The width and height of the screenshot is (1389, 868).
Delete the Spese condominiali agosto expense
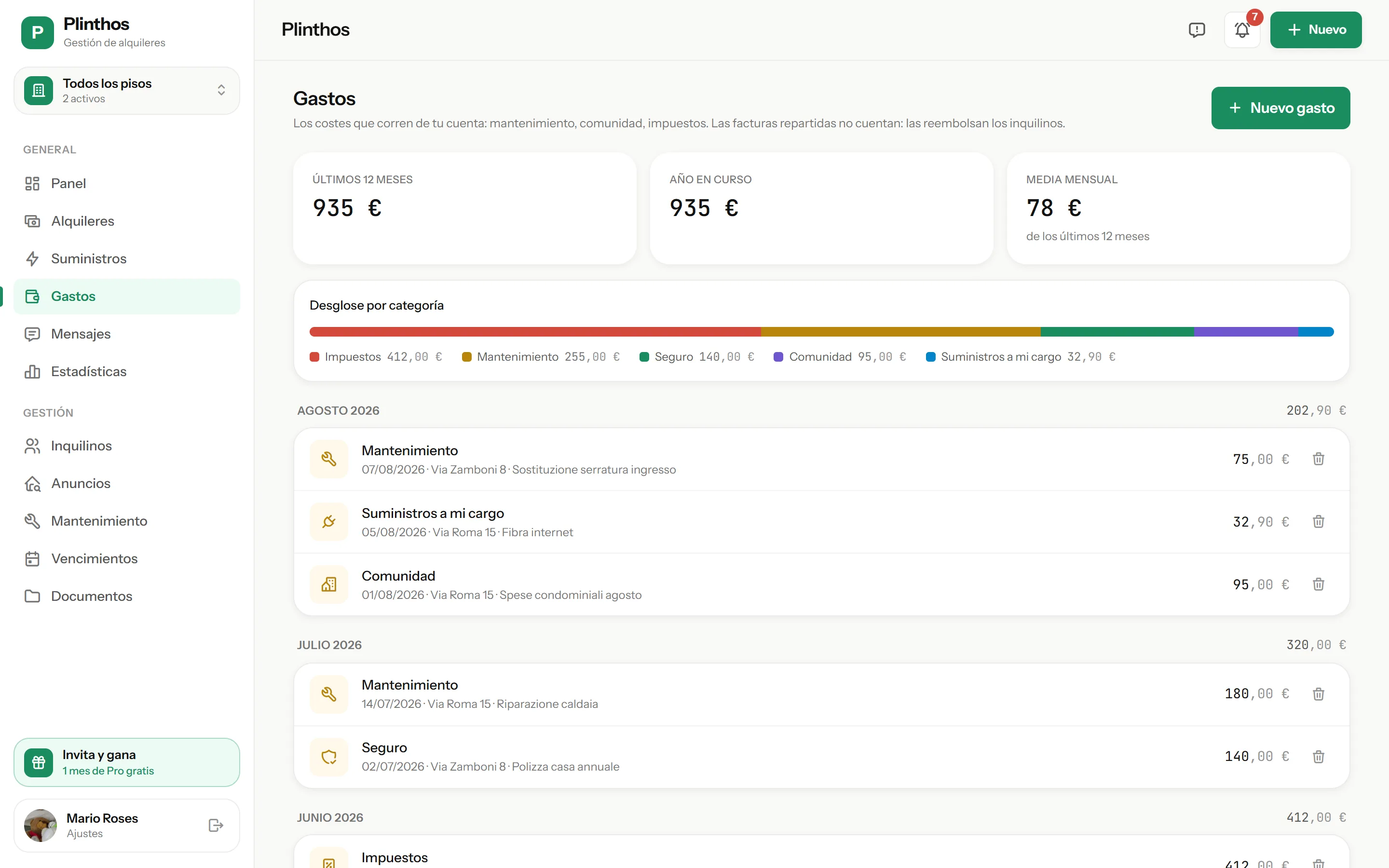tap(1319, 584)
